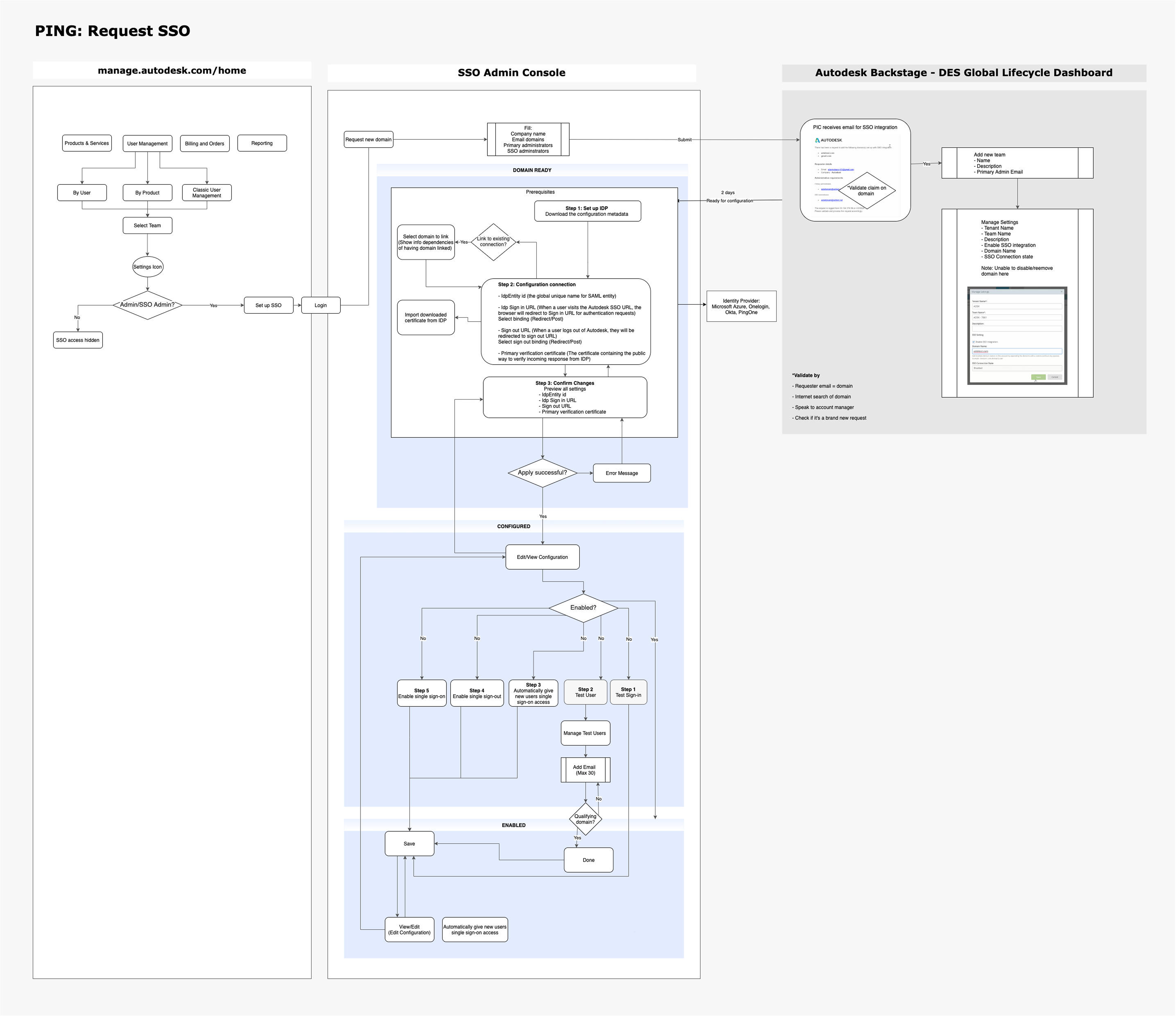Click the Set up SSO node
This screenshot has height=1016, width=1176.
(x=268, y=305)
